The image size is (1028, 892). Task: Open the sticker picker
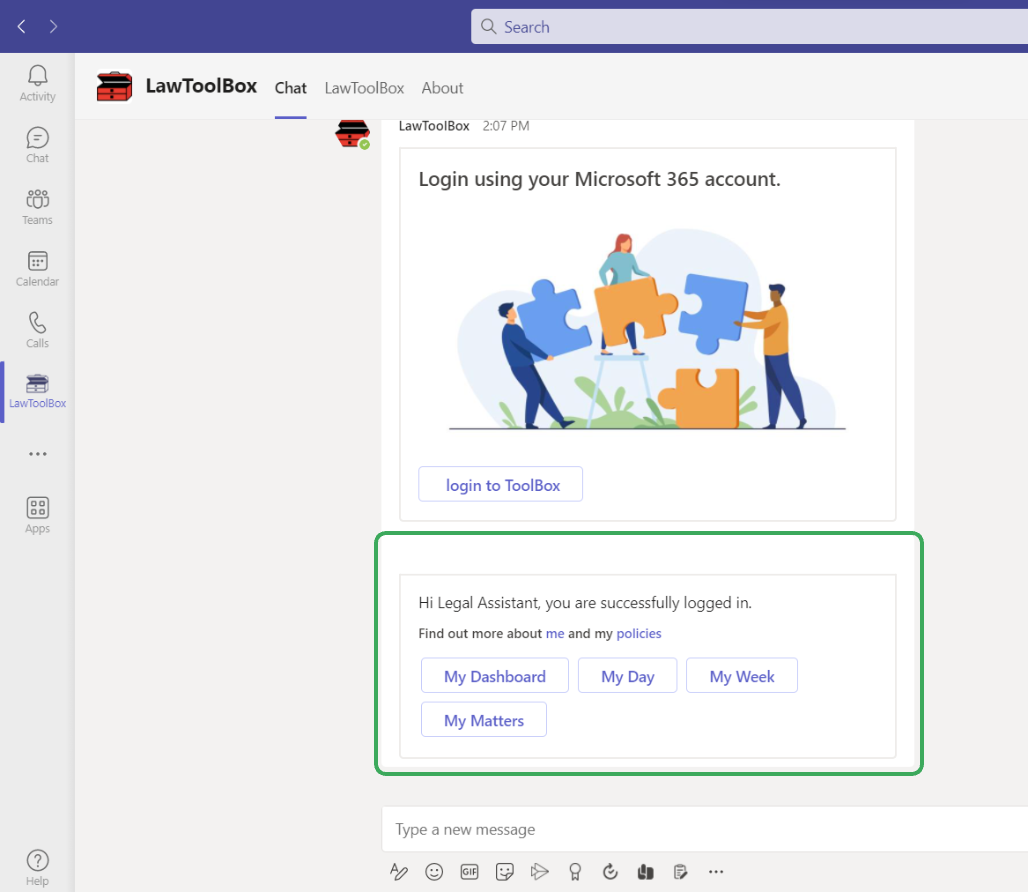(505, 872)
